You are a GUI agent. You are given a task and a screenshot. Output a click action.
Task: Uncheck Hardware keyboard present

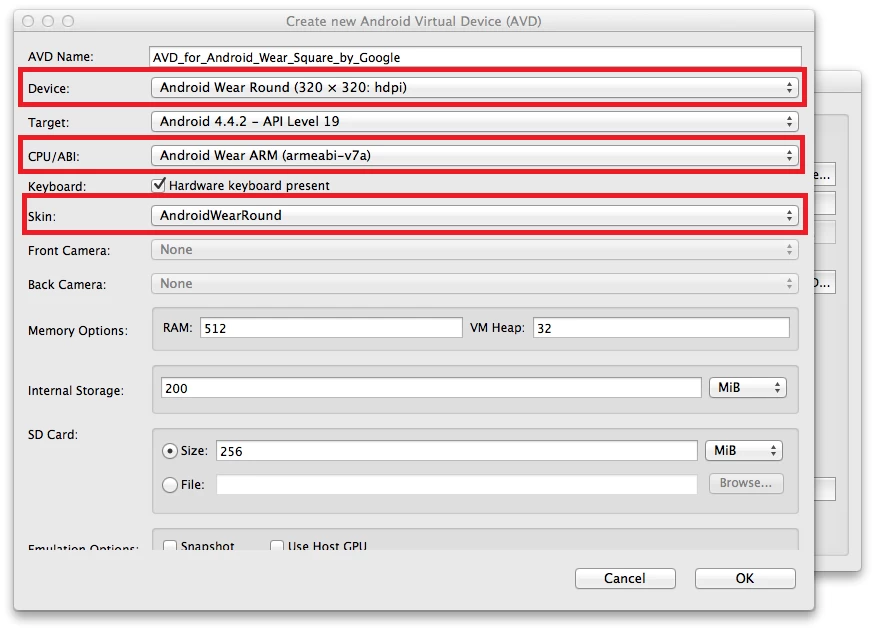(x=159, y=185)
